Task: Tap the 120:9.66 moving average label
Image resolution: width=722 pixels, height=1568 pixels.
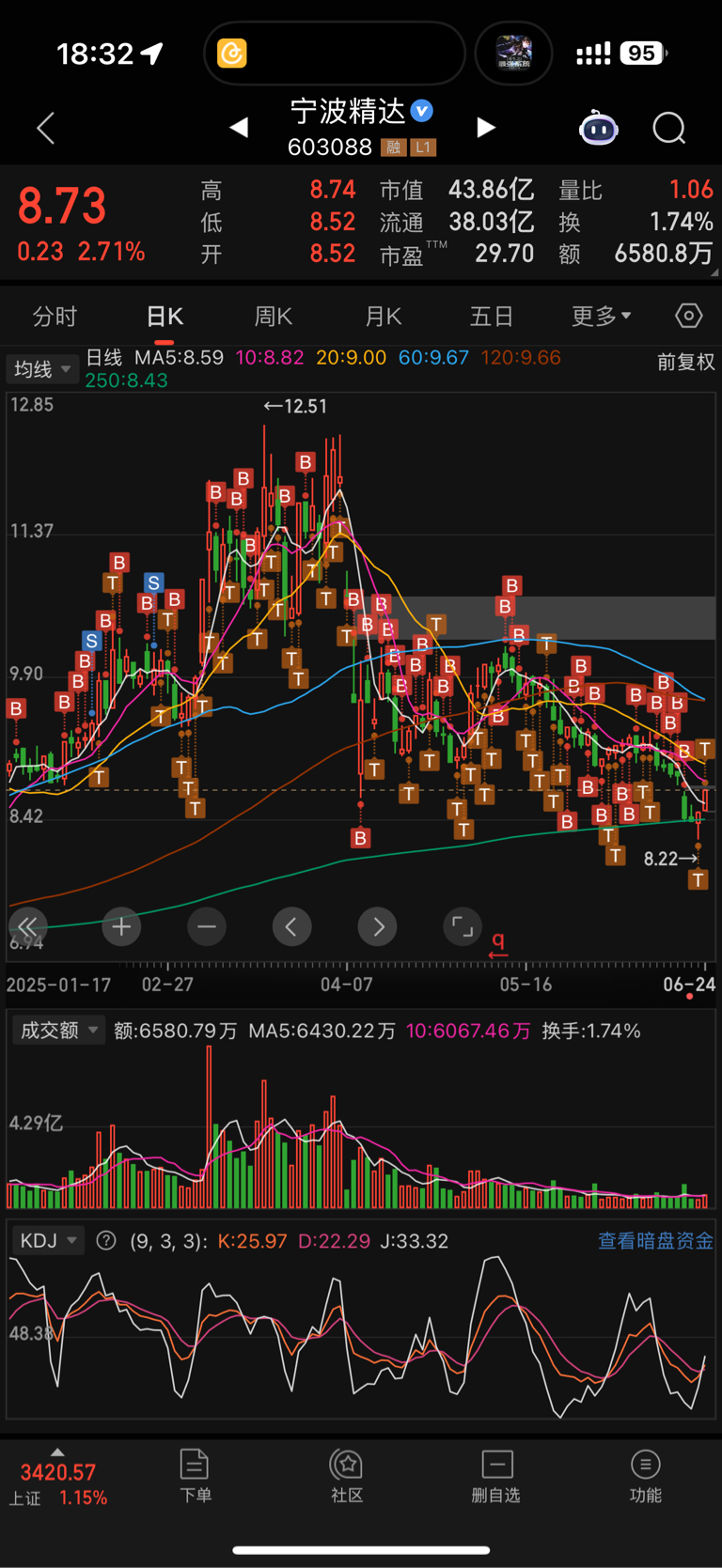Action: [x=520, y=358]
